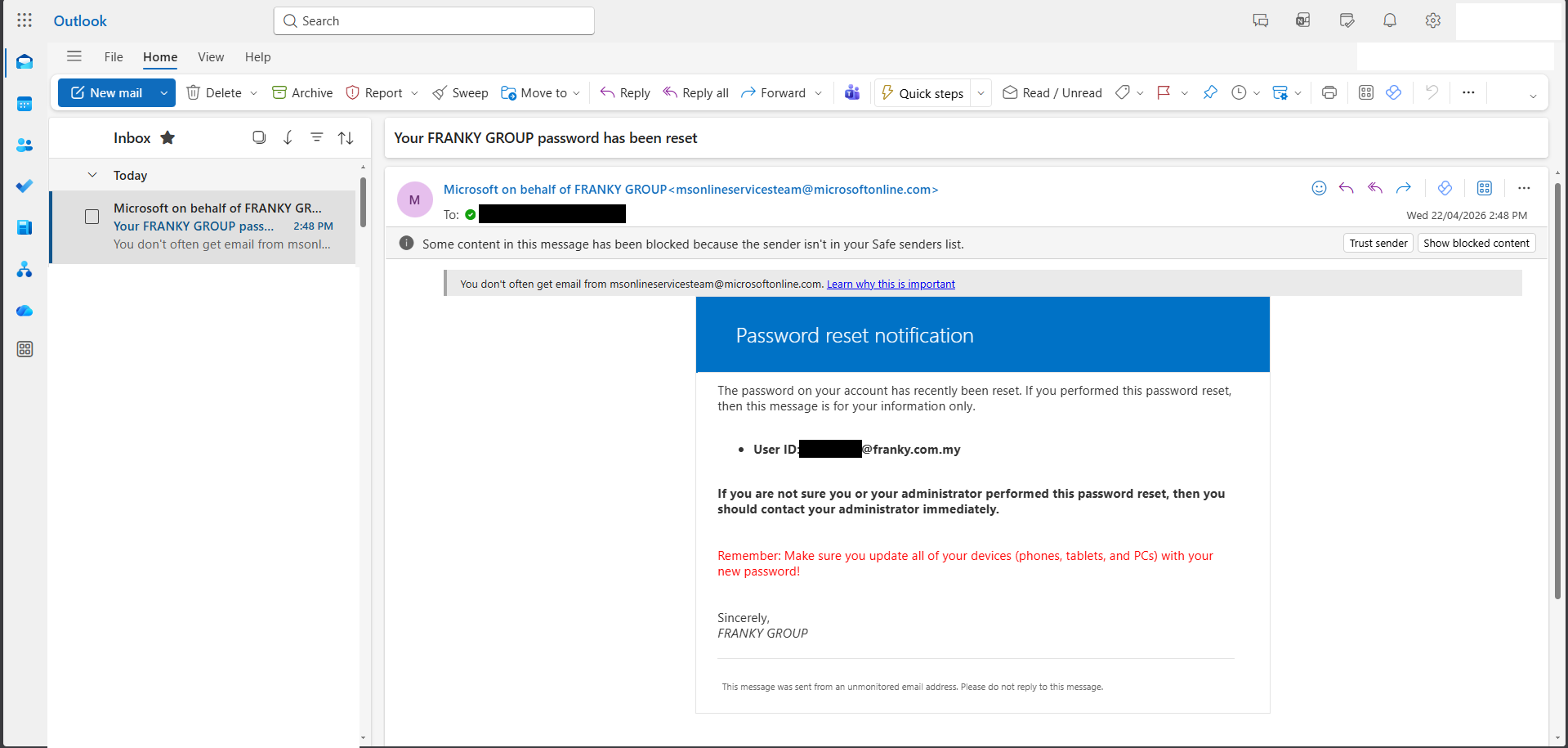Tick the checkbox for the FRANKY GROUP email
The width and height of the screenshot is (1568, 748).
point(92,217)
